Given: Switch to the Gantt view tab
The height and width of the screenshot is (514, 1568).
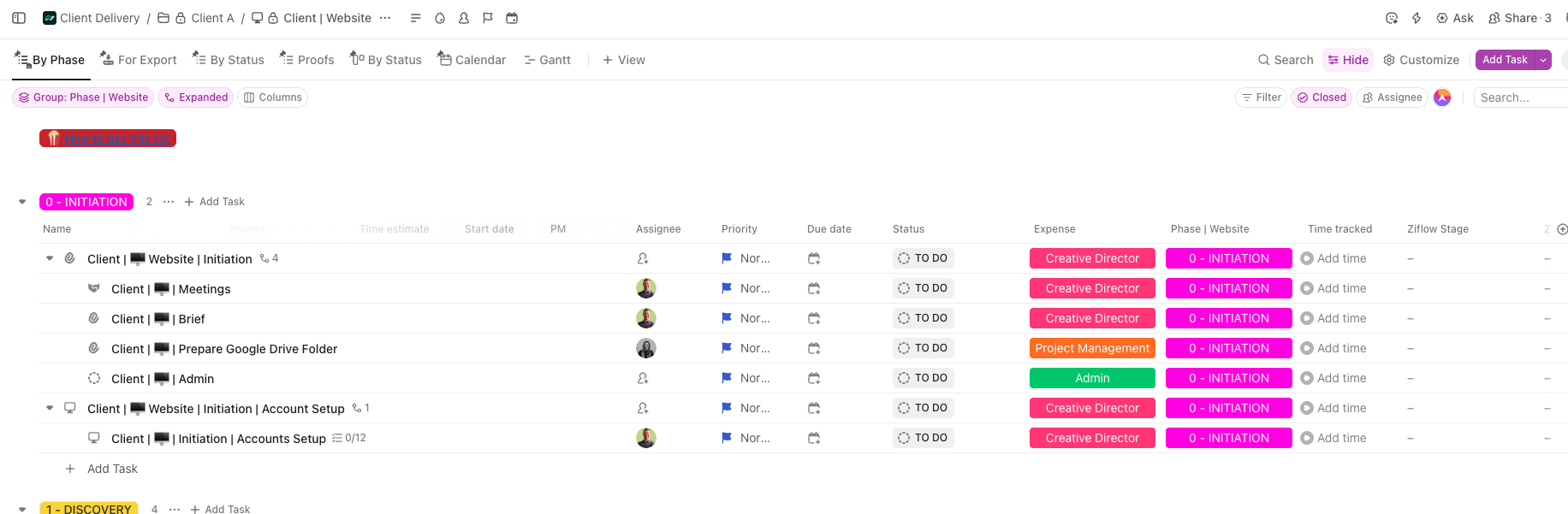Looking at the screenshot, I should [547, 60].
